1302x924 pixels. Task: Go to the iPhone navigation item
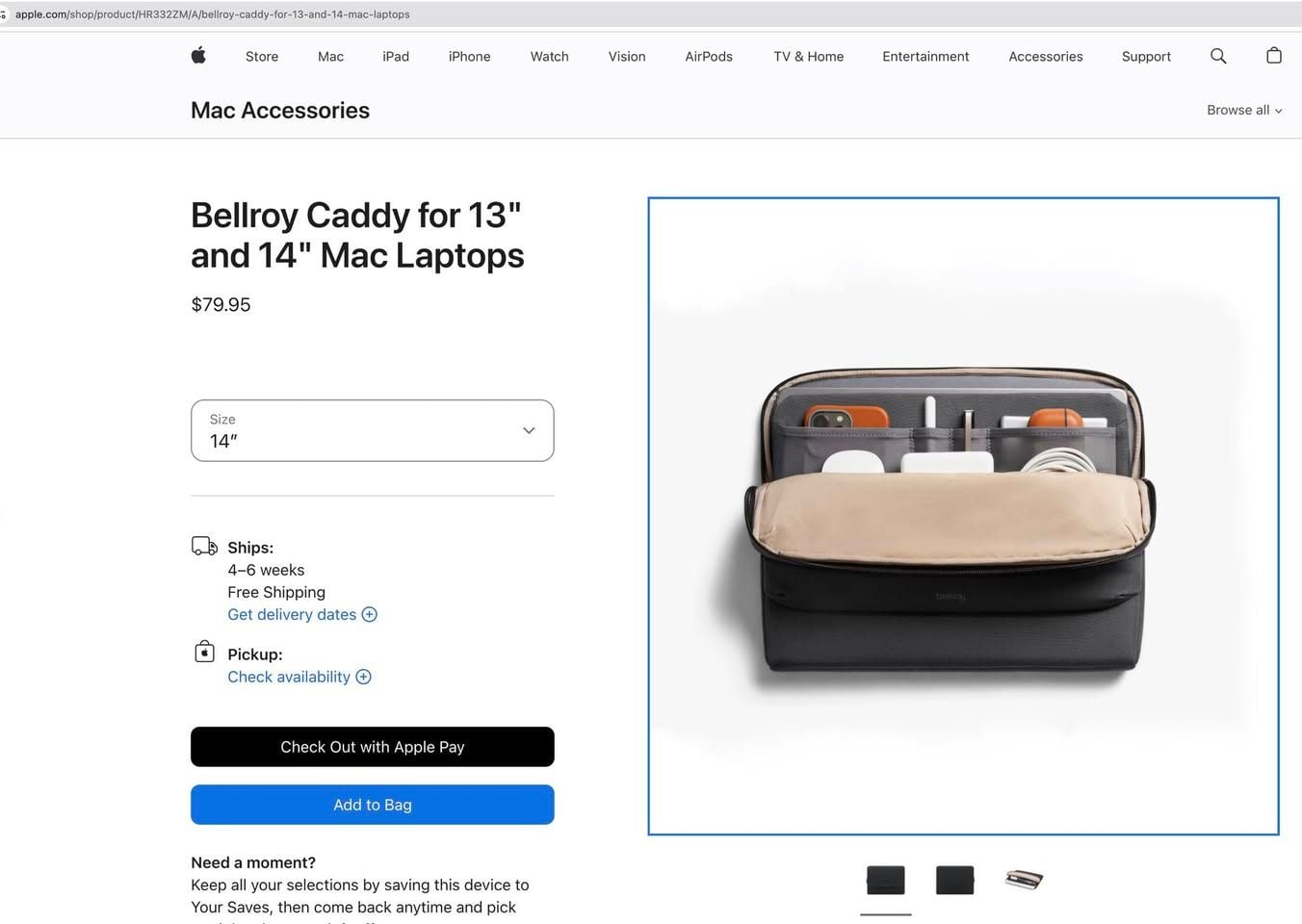pos(469,57)
